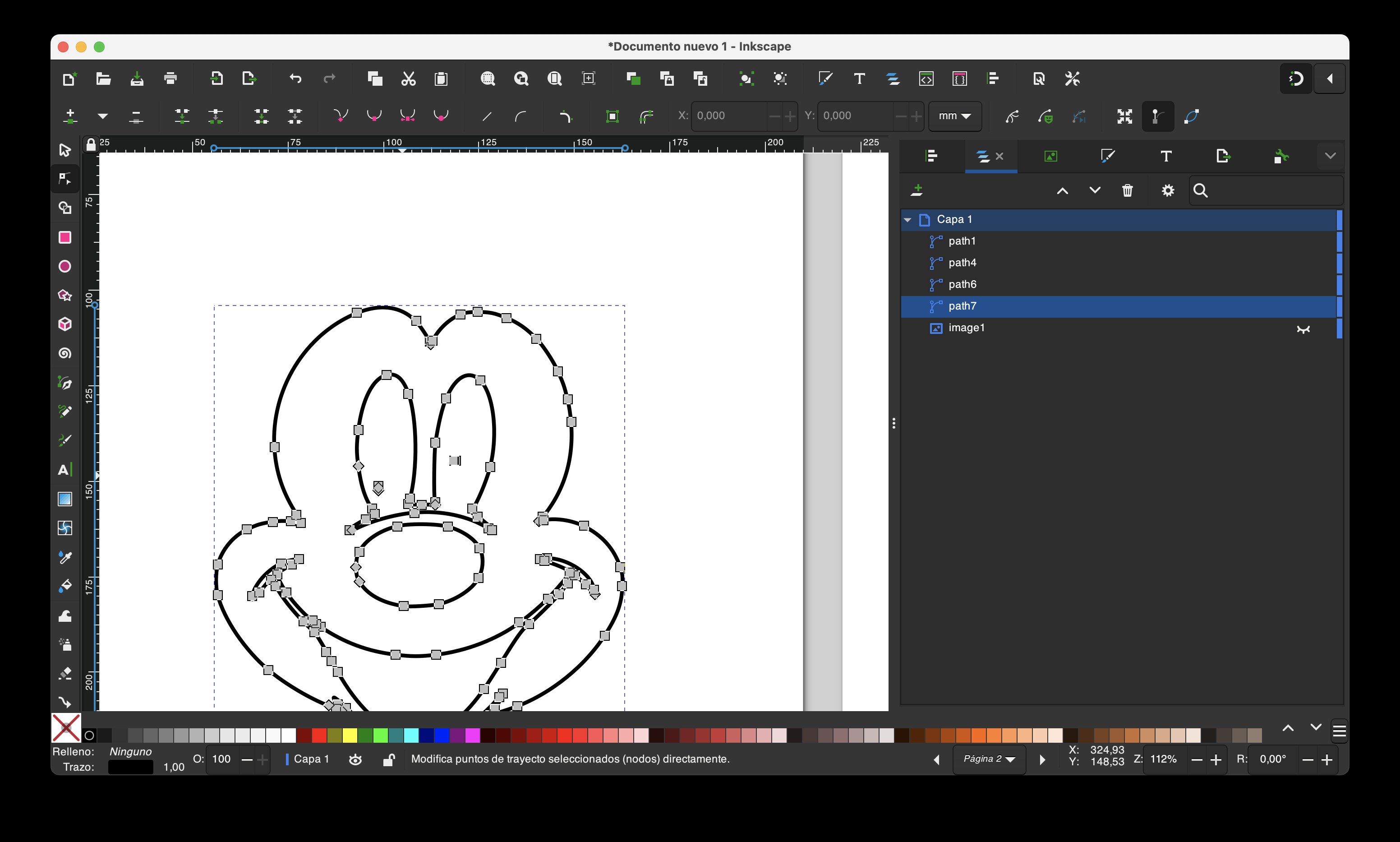Toggle Capa 1 layer visibility in status bar
Screen dimensions: 1400x842
355,759
